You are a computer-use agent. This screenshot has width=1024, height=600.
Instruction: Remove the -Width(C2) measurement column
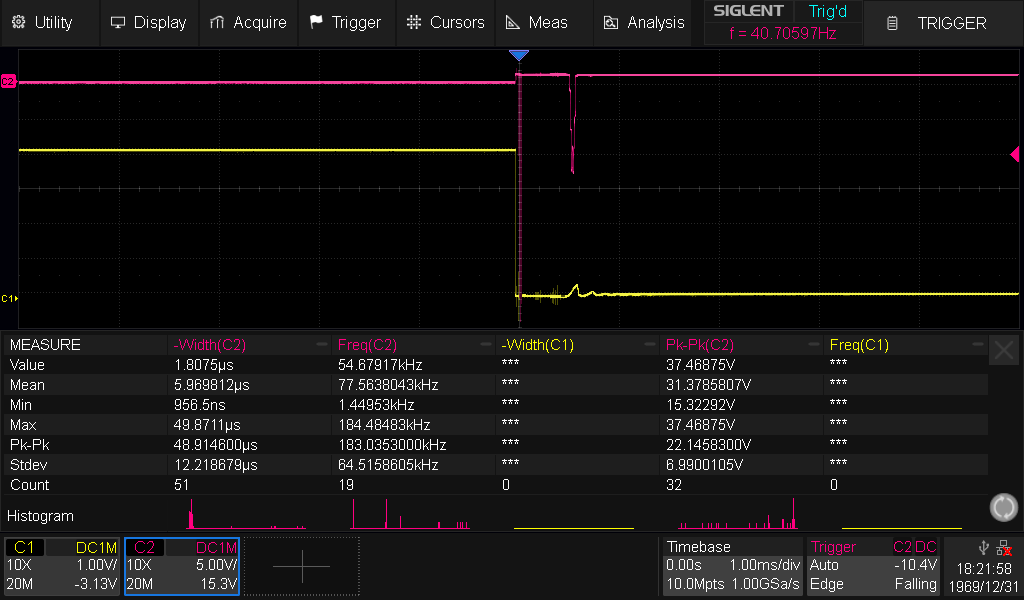[x=320, y=345]
